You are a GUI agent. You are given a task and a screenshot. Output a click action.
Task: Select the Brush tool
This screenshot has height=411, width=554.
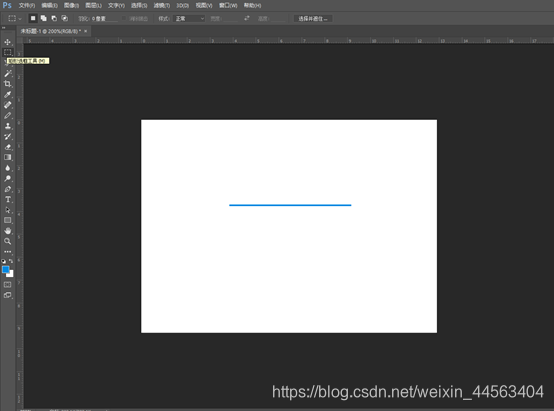[7, 116]
